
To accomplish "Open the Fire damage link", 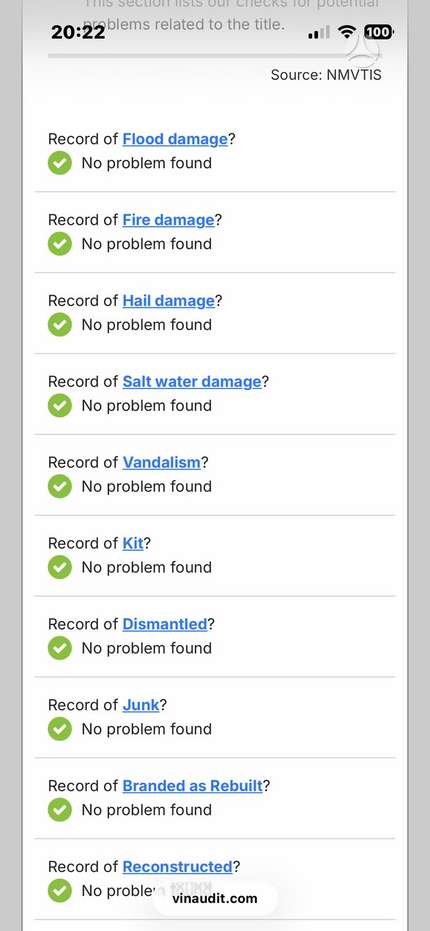I will 169,220.
